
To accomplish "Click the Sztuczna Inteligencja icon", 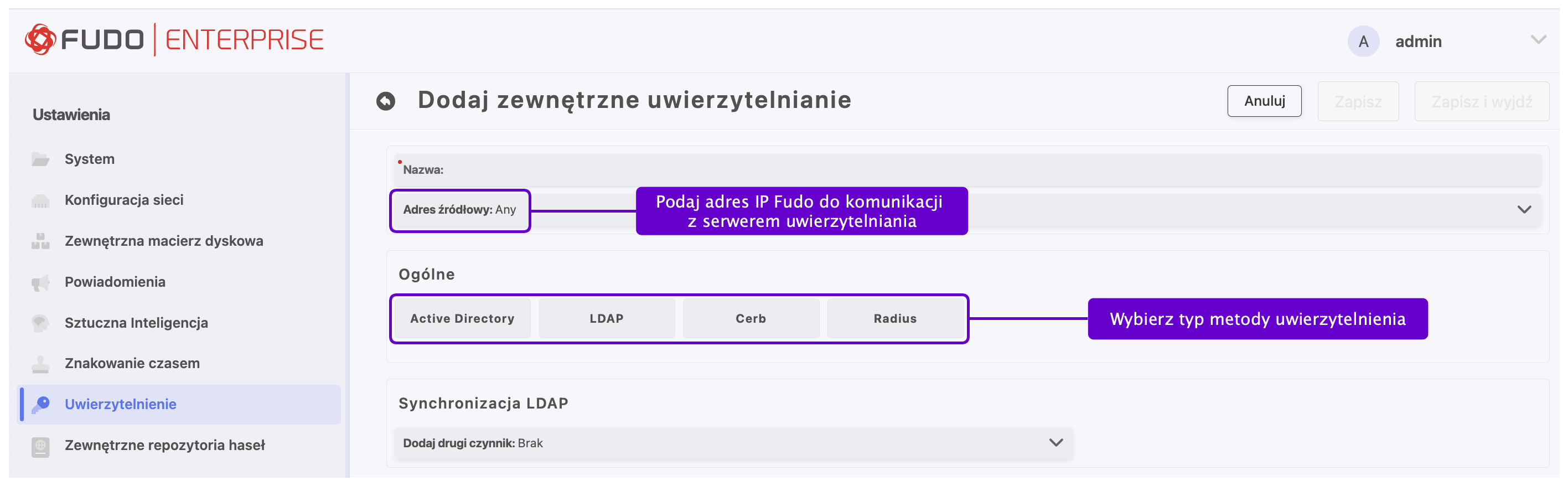I will click(x=40, y=323).
